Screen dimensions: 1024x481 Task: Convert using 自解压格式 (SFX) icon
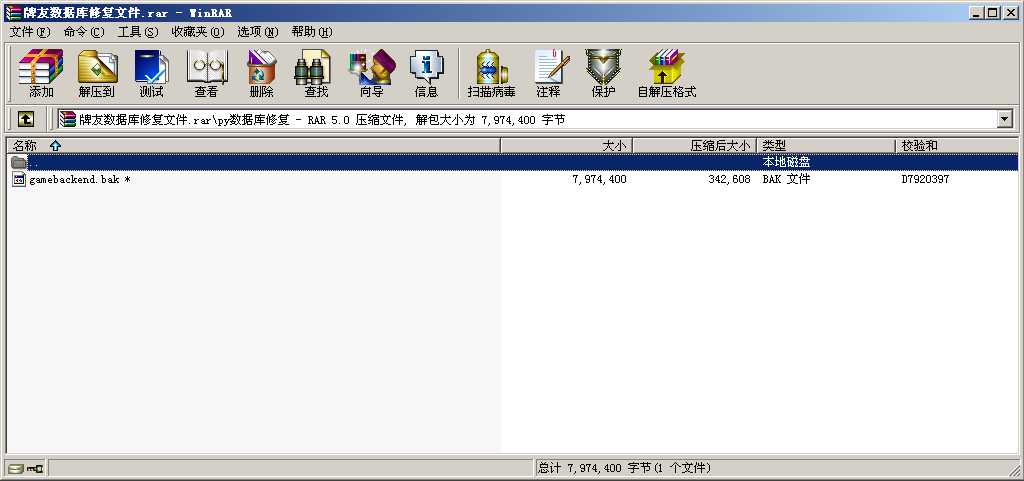tap(667, 73)
